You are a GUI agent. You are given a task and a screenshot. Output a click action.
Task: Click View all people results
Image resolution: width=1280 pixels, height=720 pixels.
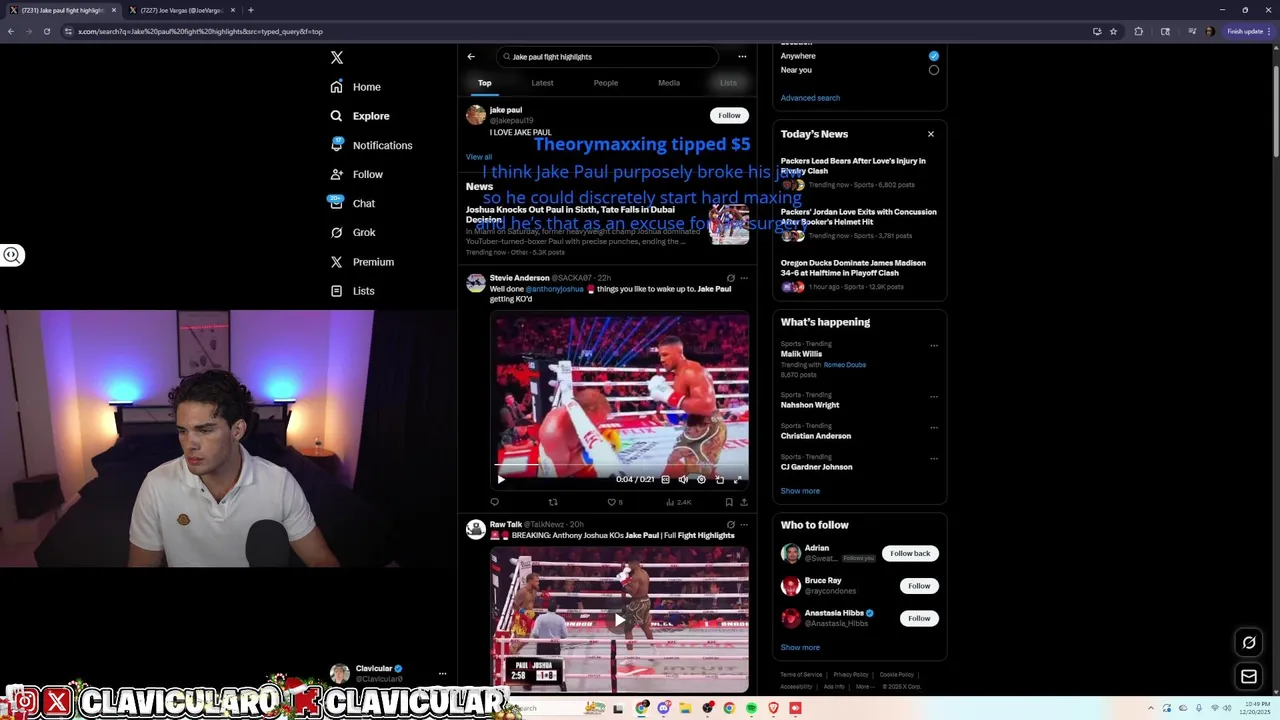478,157
